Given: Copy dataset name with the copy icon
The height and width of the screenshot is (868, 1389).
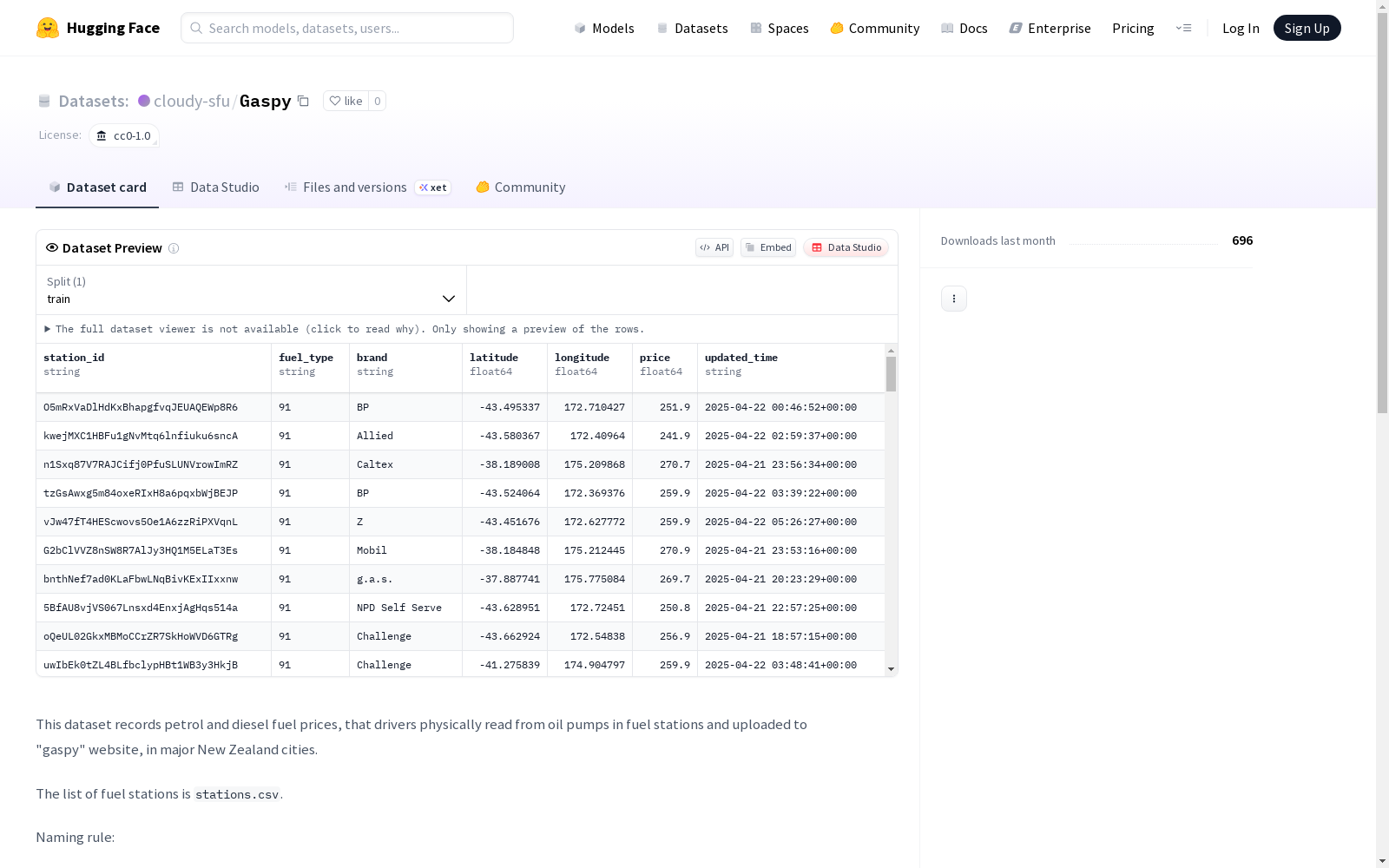Looking at the screenshot, I should point(303,101).
